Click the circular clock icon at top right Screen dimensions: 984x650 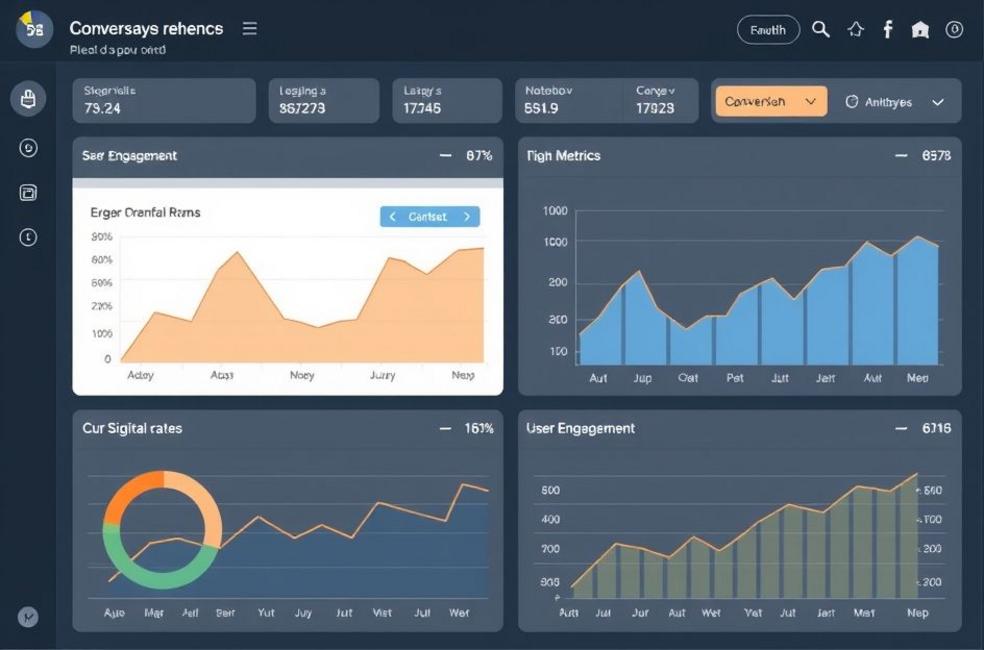[x=954, y=30]
